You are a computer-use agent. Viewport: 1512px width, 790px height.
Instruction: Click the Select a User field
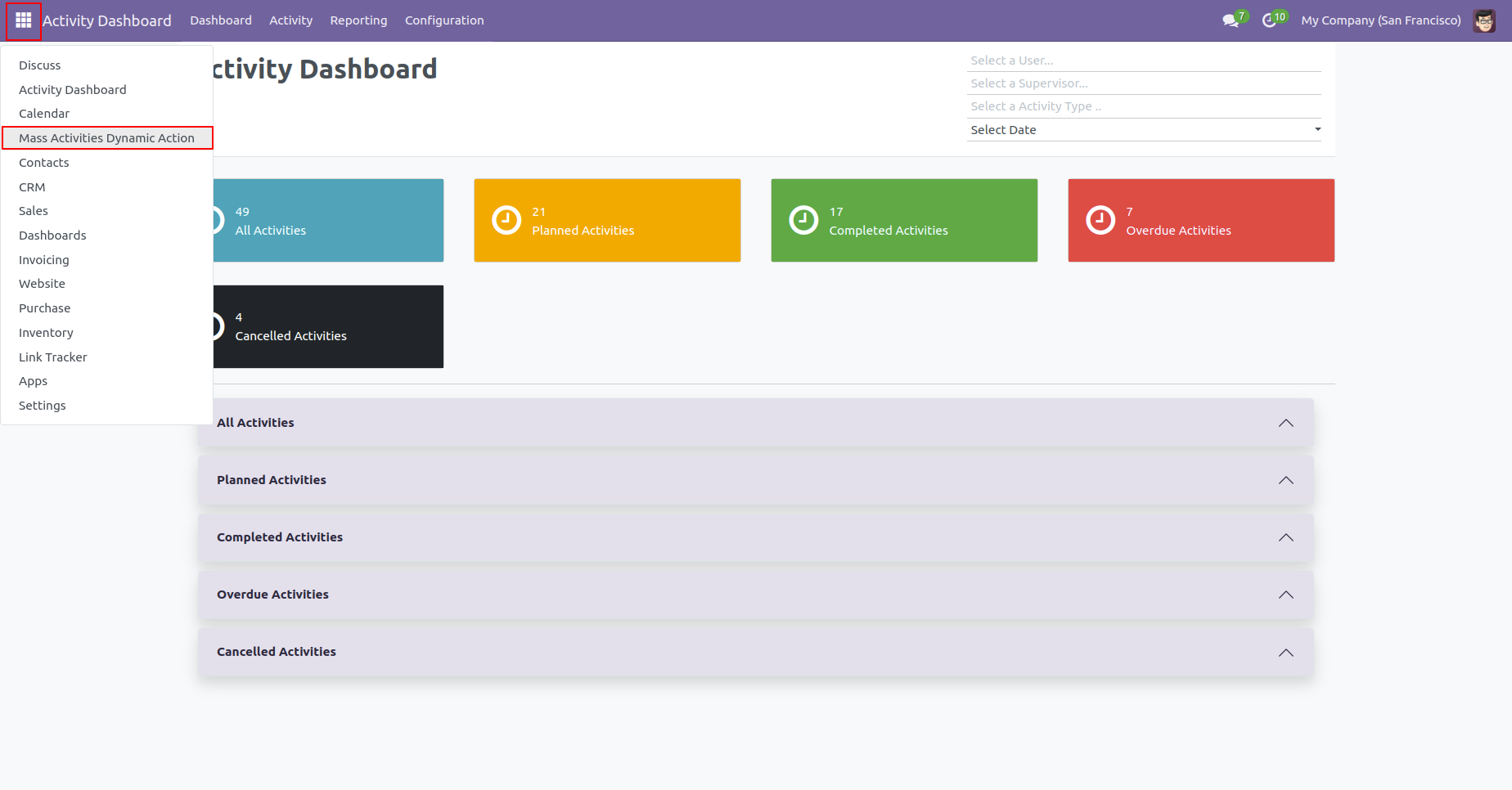click(1144, 61)
